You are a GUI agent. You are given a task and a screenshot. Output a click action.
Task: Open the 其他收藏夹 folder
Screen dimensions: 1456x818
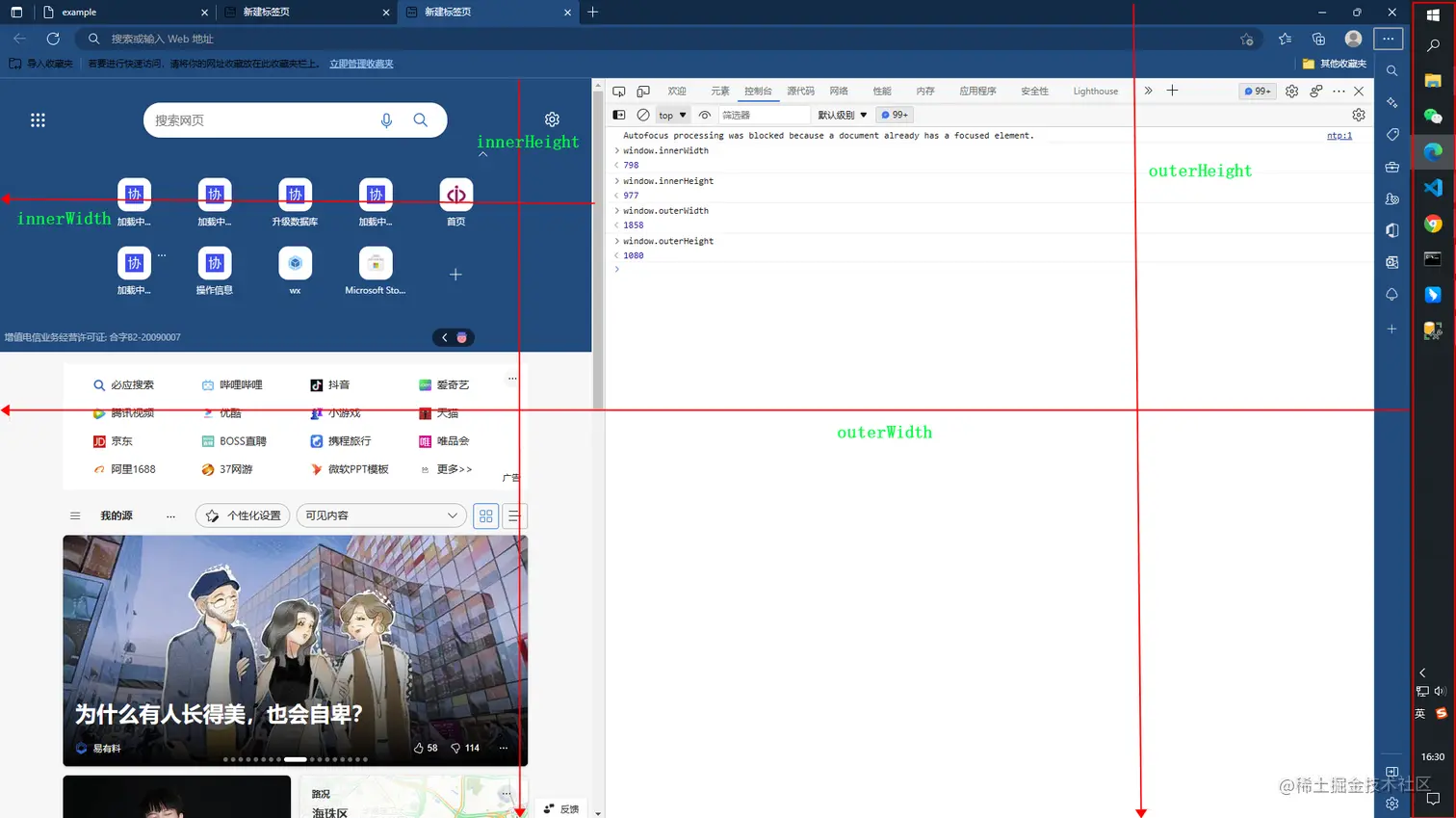pyautogui.click(x=1335, y=64)
